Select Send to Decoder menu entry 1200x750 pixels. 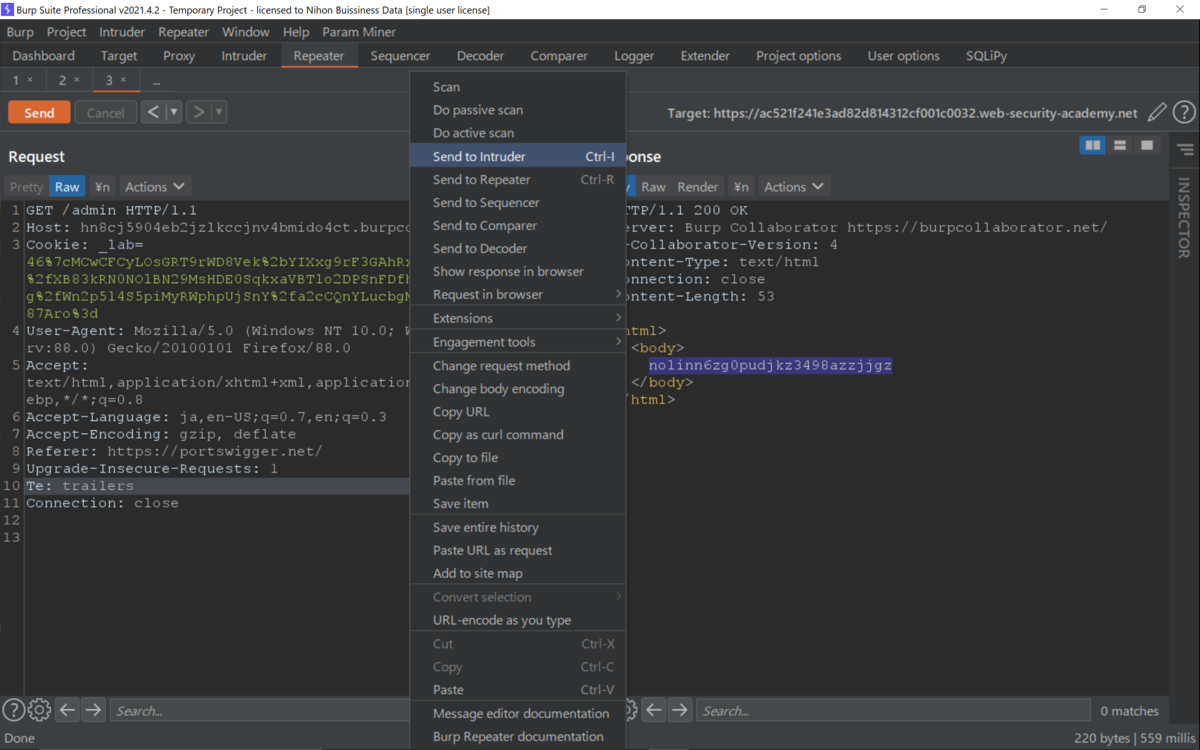tap(518, 248)
